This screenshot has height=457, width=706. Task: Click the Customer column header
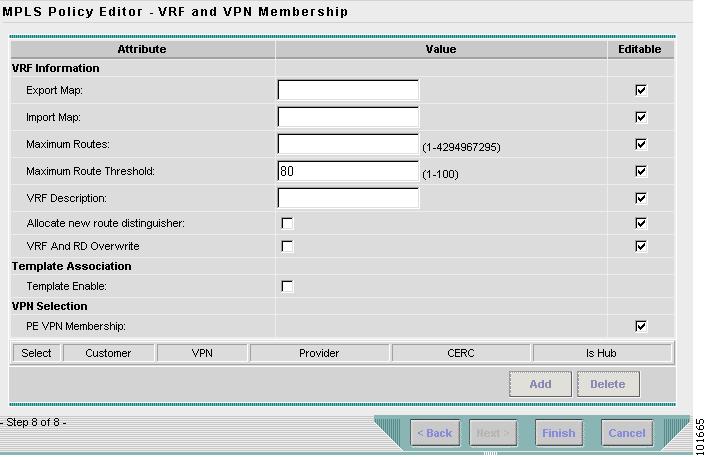pyautogui.click(x=108, y=353)
